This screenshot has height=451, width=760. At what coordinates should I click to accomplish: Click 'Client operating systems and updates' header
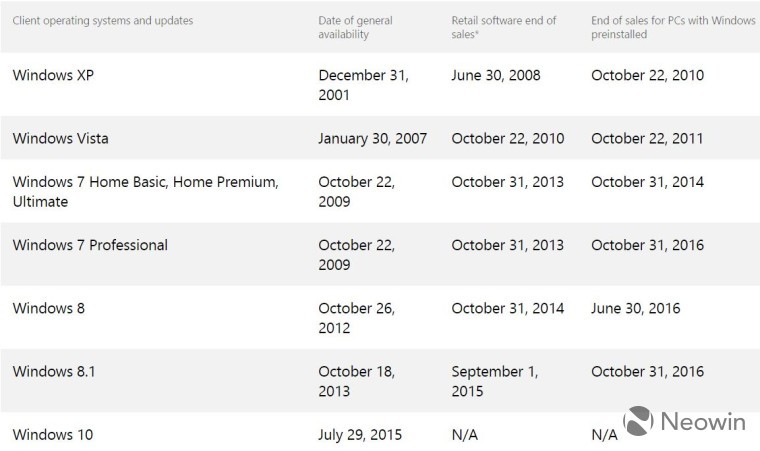pos(103,20)
